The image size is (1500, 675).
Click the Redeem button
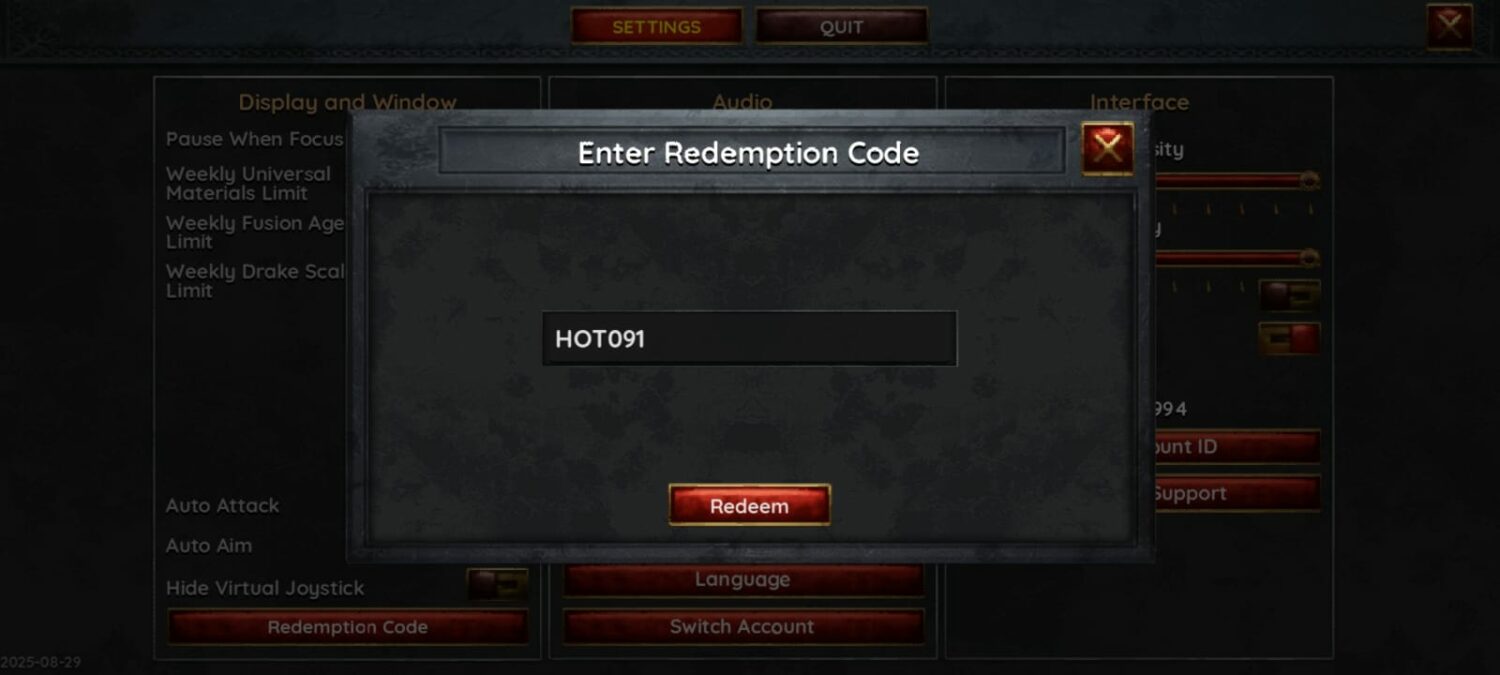pos(749,505)
